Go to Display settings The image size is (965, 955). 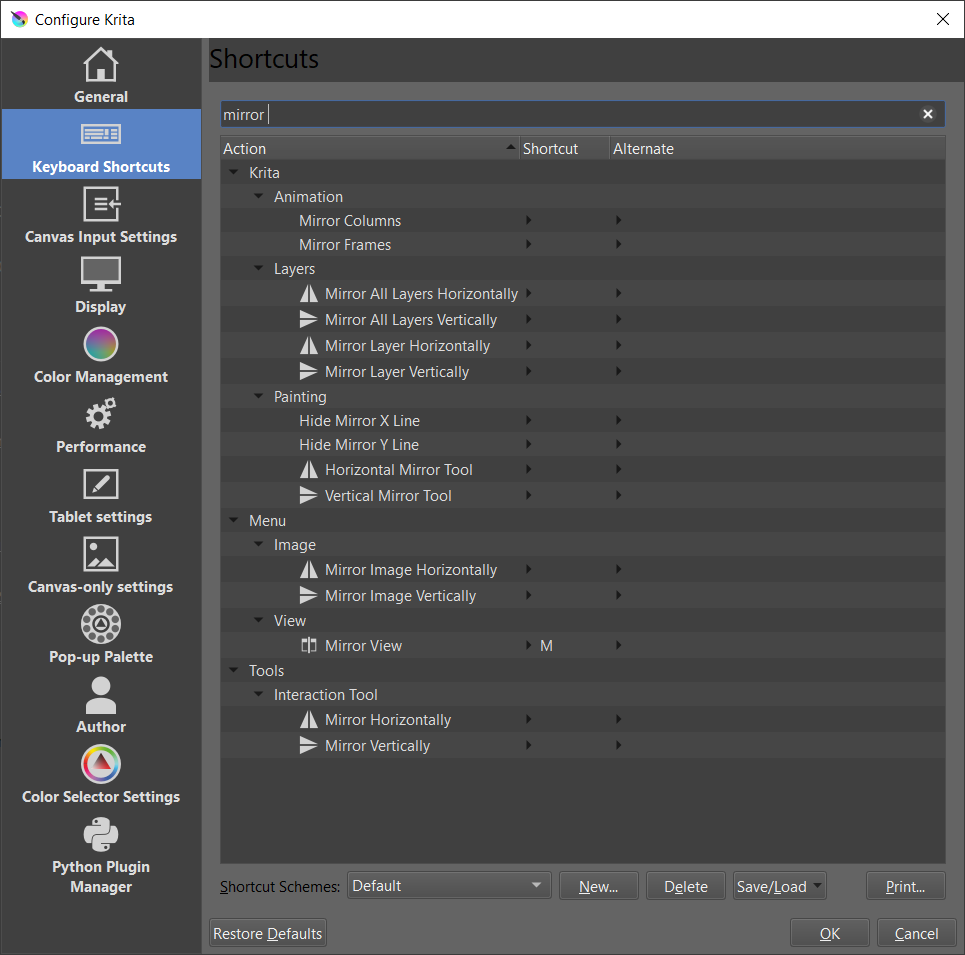pos(101,285)
